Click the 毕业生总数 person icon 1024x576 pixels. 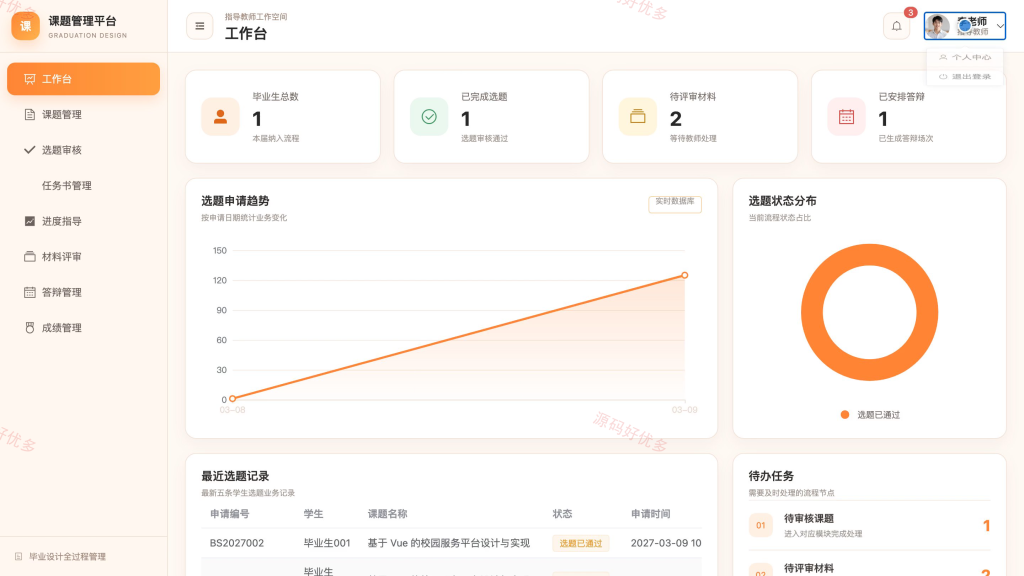[220, 117]
